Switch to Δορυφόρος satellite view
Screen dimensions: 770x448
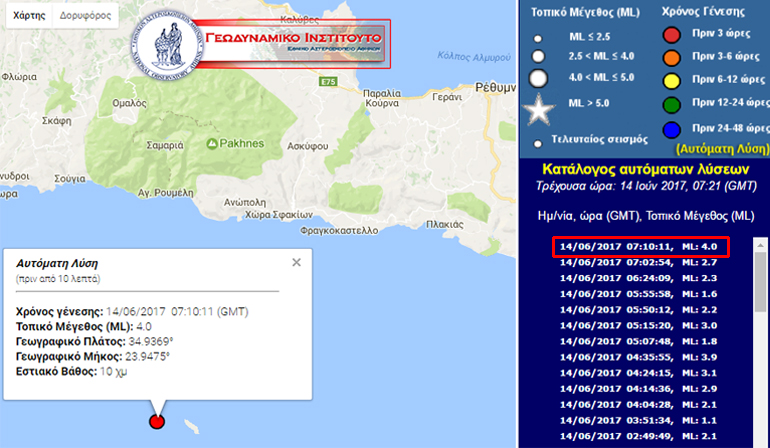tap(84, 17)
